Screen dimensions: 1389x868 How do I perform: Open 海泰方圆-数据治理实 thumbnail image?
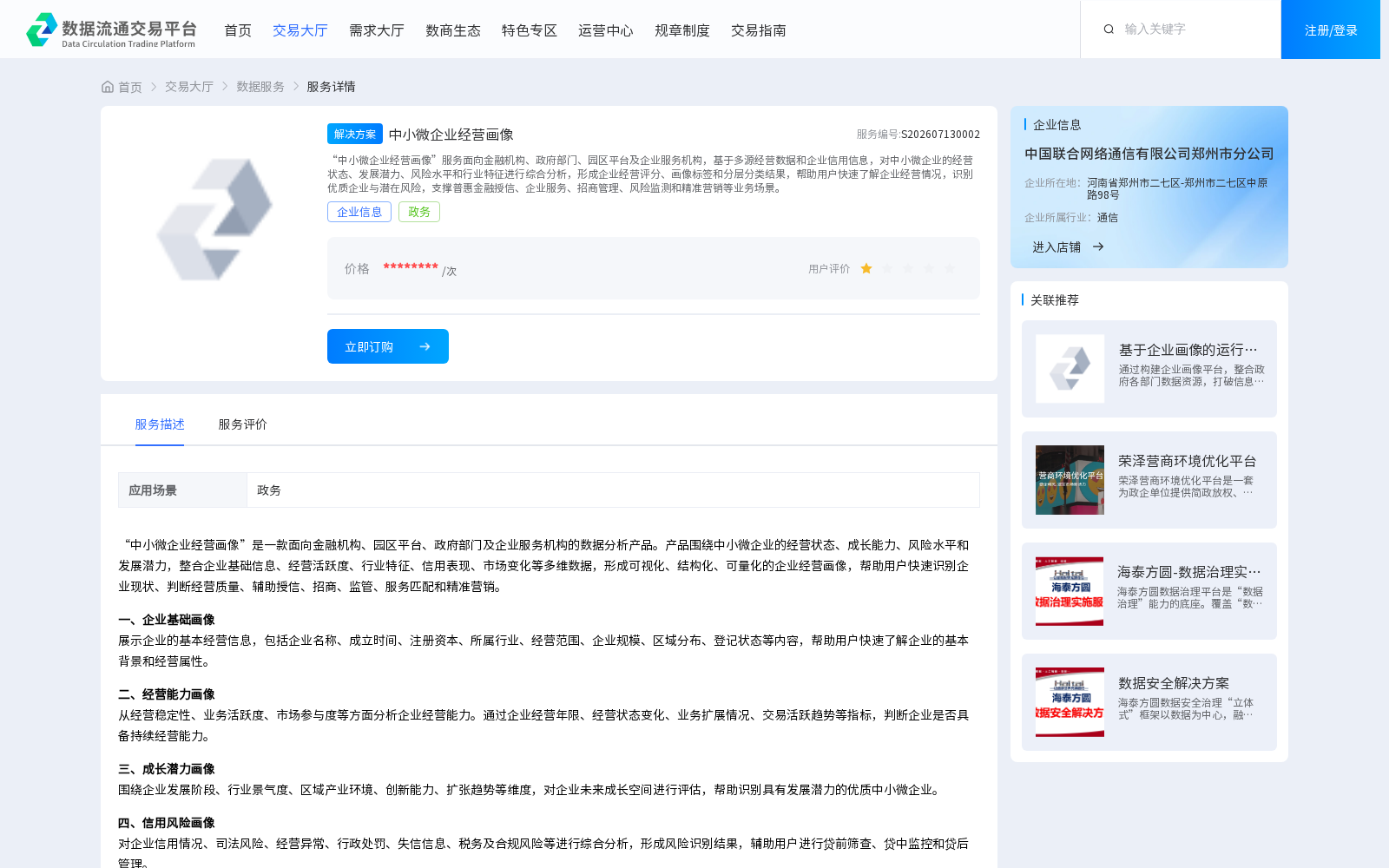click(x=1070, y=591)
